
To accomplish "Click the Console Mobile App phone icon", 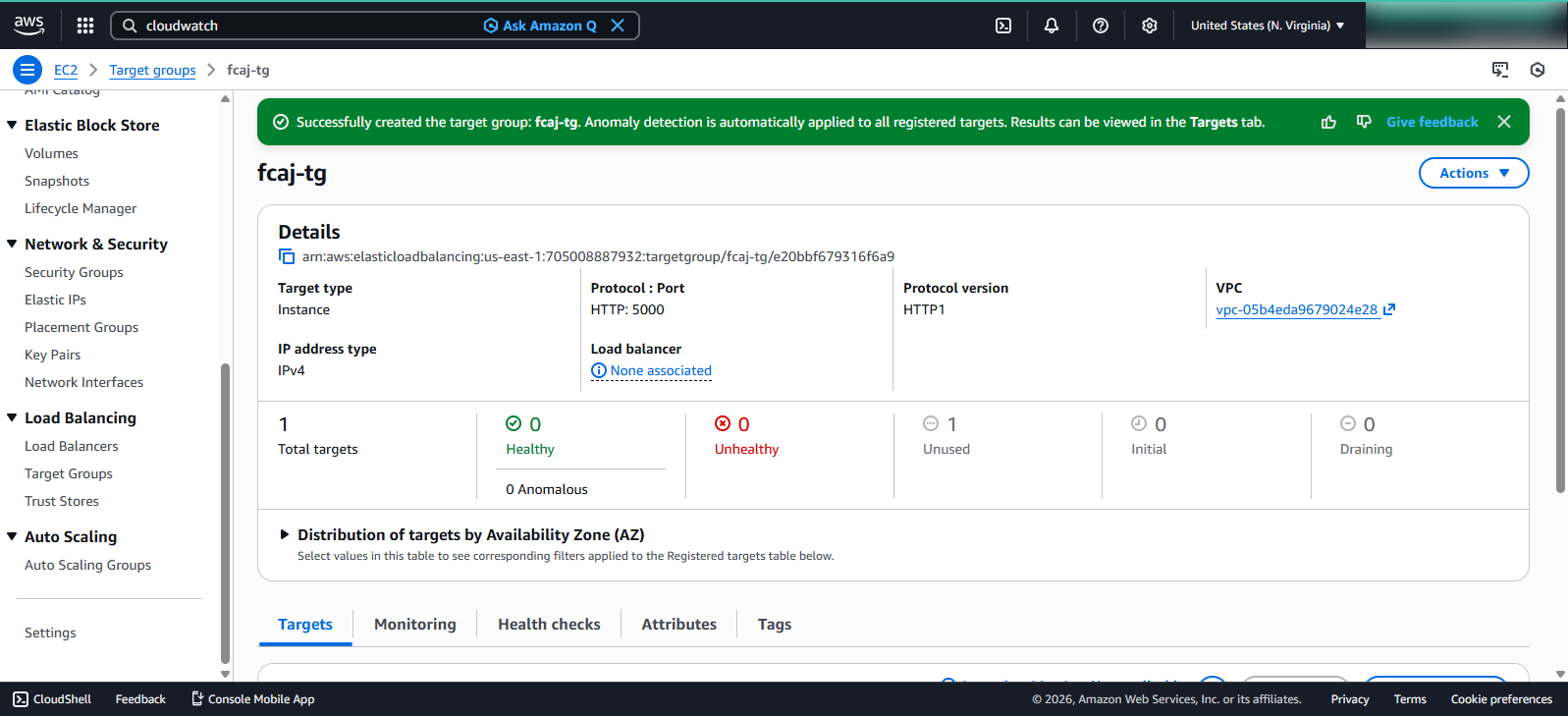I will (x=197, y=699).
